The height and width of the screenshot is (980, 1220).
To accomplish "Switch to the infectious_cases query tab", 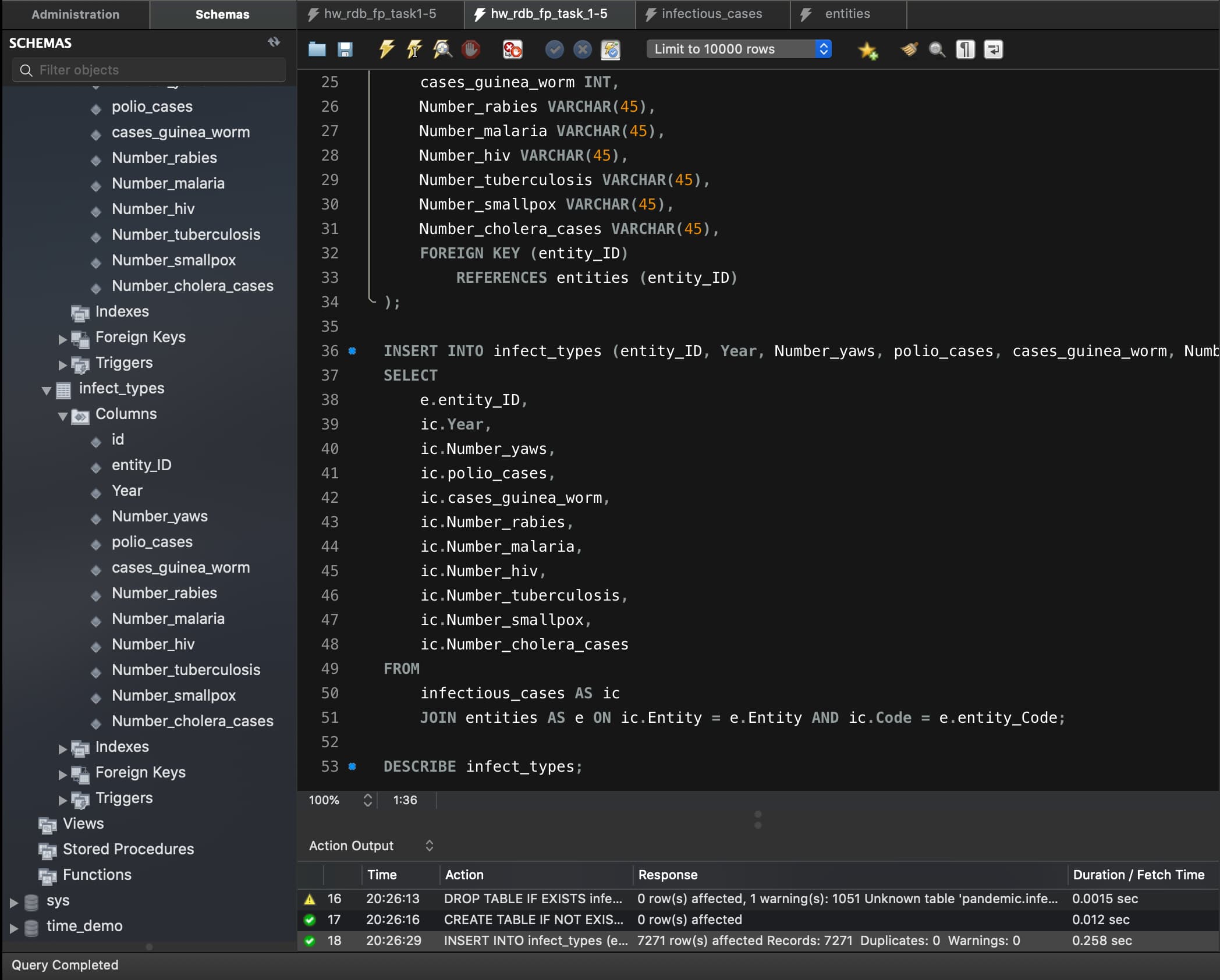I will (x=711, y=14).
